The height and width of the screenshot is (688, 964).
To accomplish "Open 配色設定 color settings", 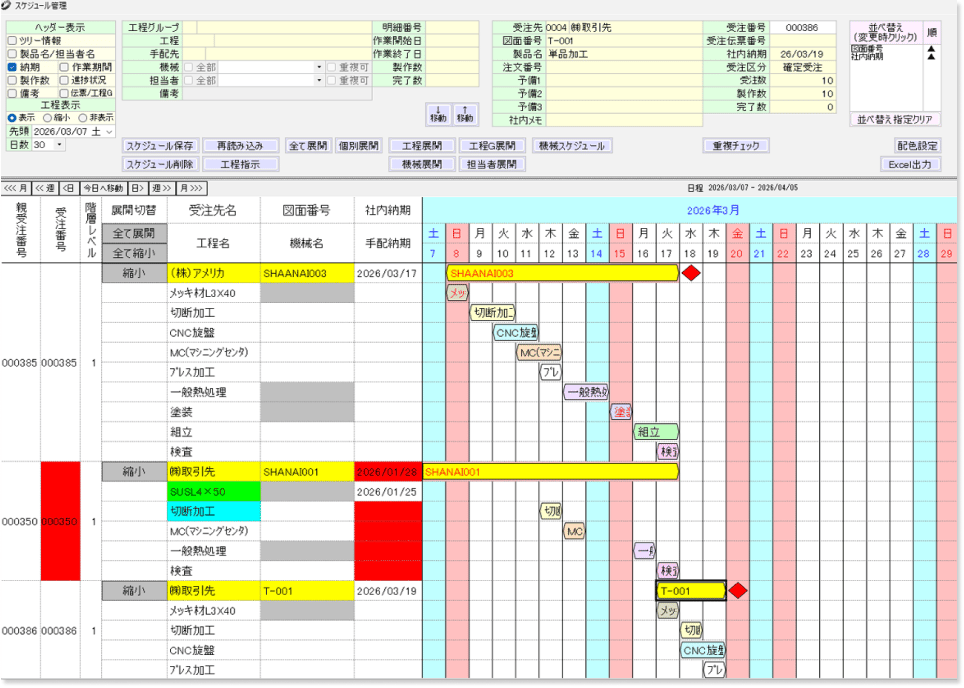I will point(917,146).
